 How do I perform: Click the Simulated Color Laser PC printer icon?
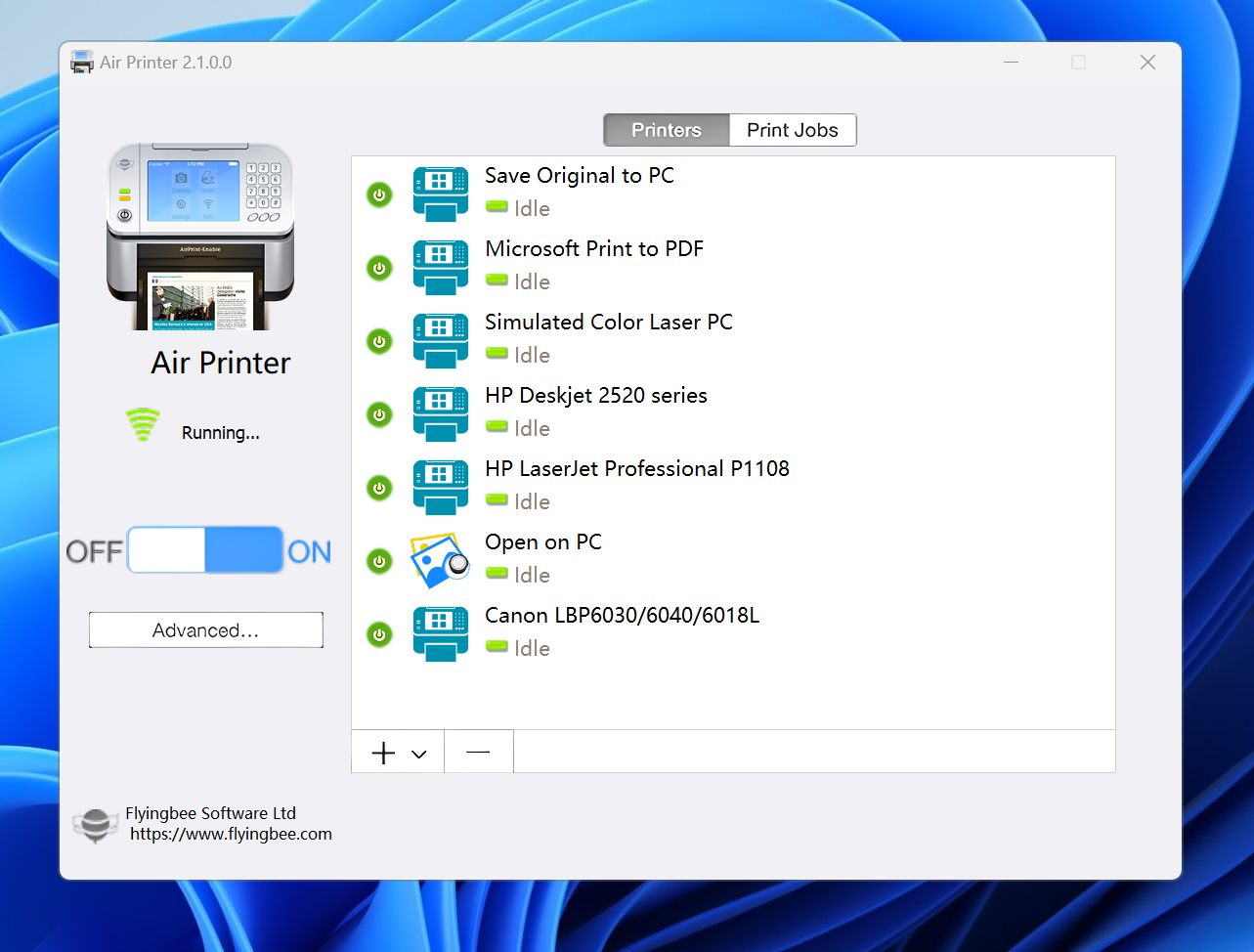pos(440,341)
